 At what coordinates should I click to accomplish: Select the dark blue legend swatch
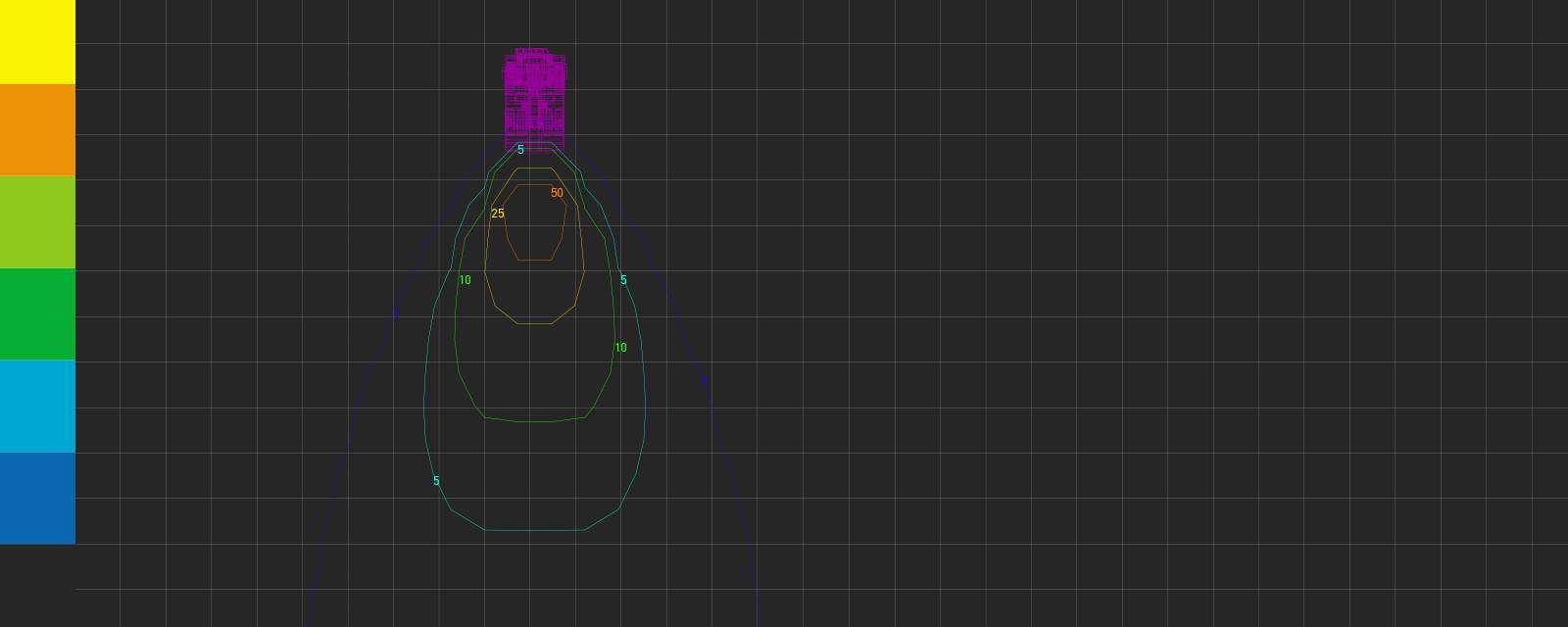point(37,498)
